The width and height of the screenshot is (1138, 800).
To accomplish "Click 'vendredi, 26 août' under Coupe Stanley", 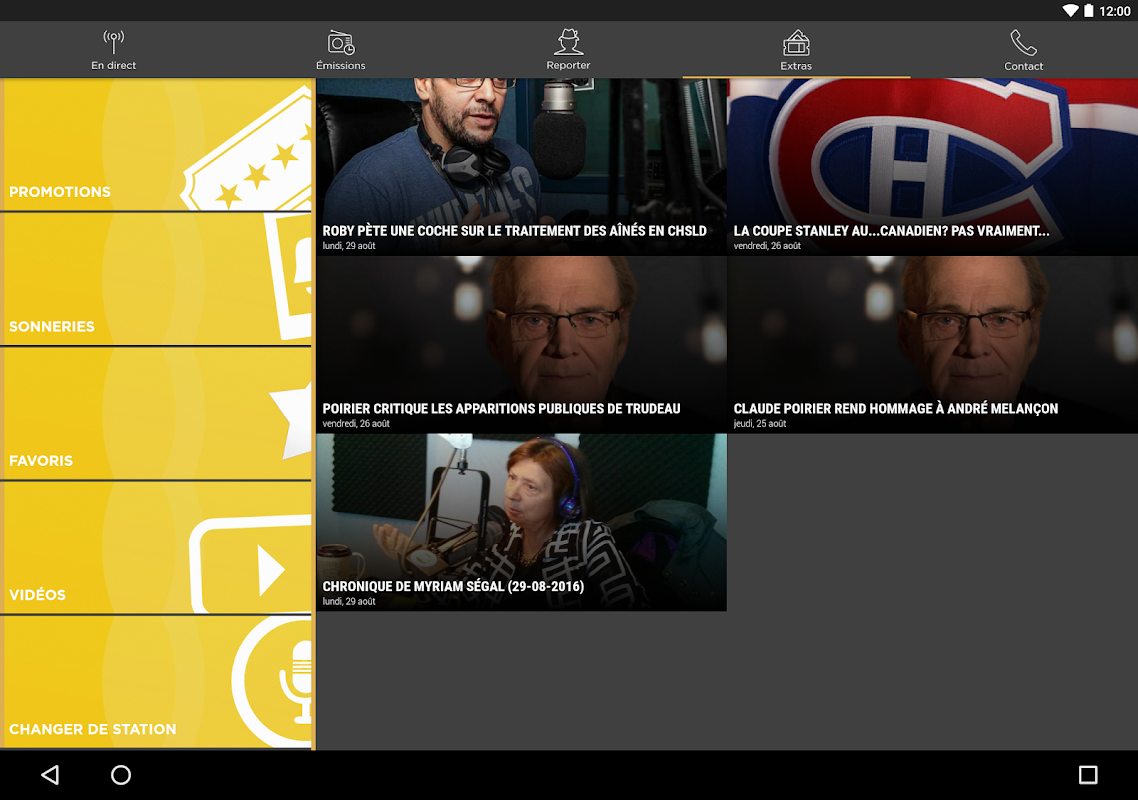I will (767, 245).
